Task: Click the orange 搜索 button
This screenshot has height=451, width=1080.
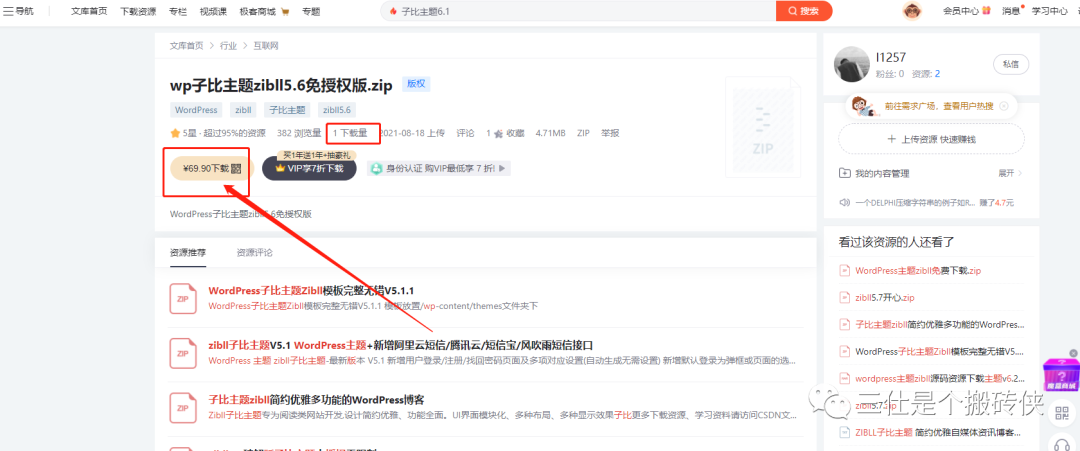Action: pos(804,11)
